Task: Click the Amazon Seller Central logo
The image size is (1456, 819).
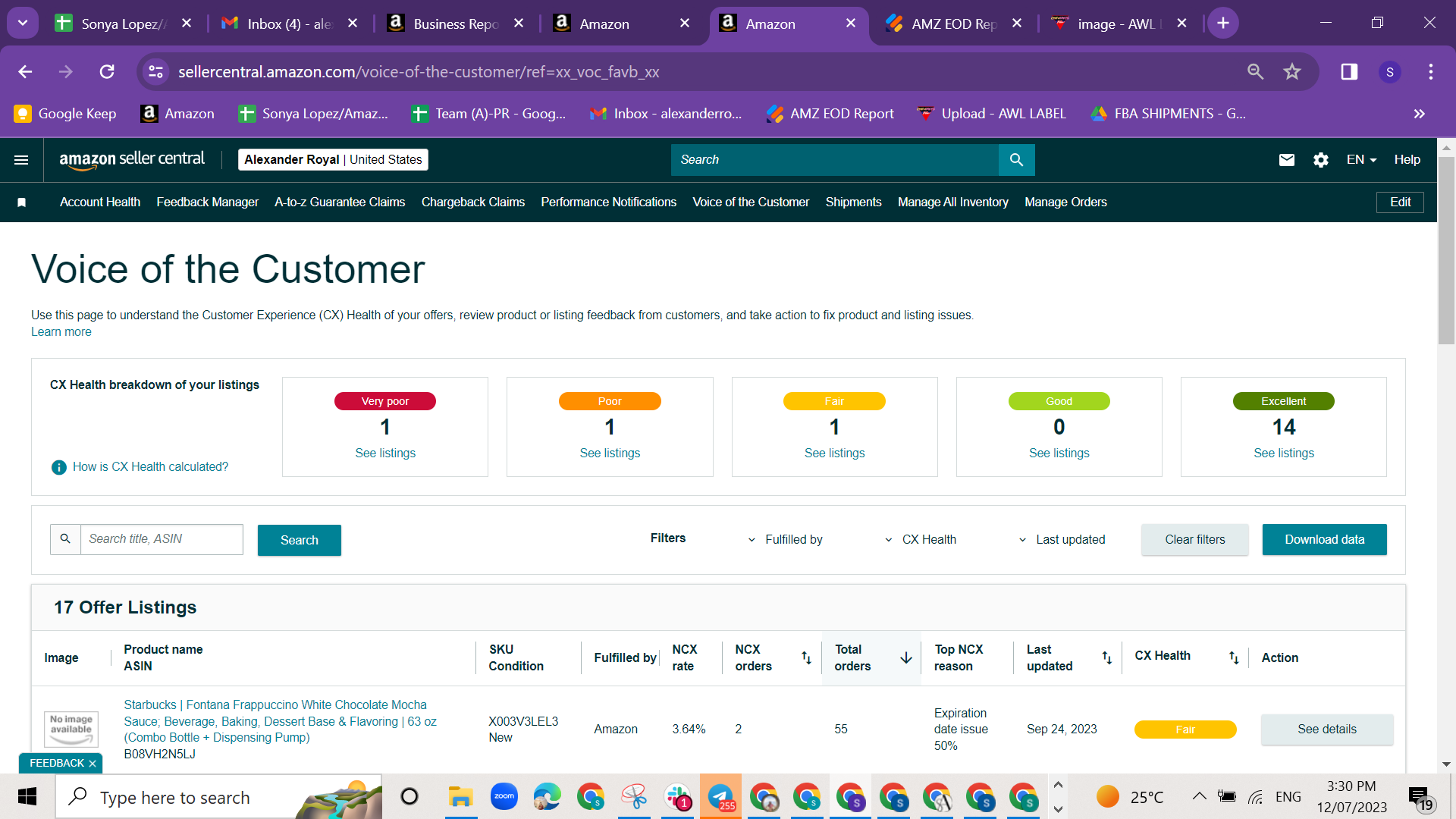Action: point(132,159)
